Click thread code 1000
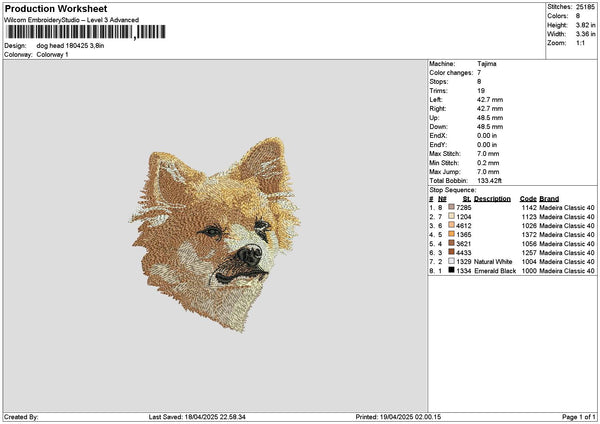The height and width of the screenshot is (424, 600). [x=529, y=271]
